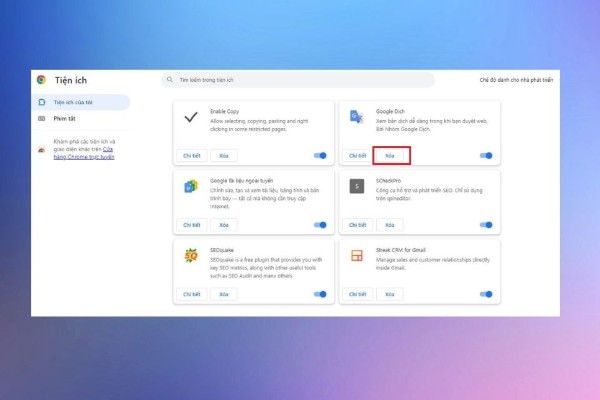The image size is (600, 400).
Task: Toggle the SCheckPro extension switch
Action: pyautogui.click(x=486, y=225)
